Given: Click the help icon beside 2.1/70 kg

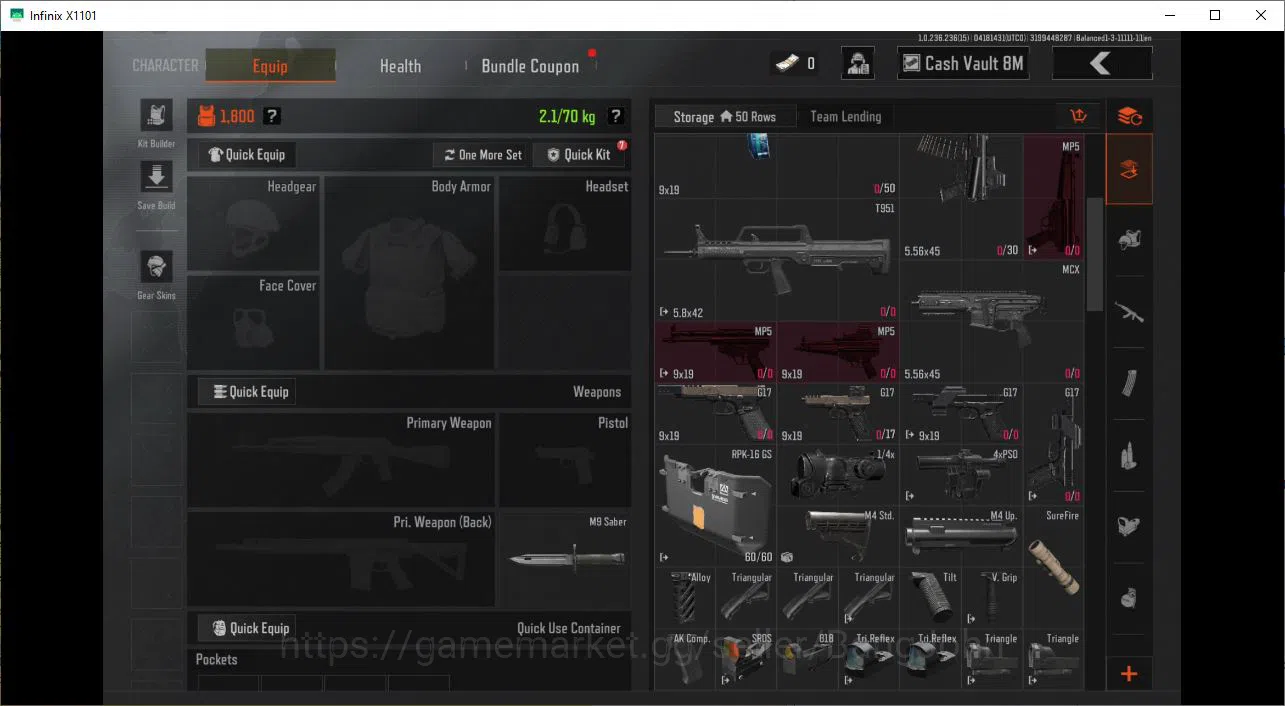Looking at the screenshot, I should pos(615,116).
